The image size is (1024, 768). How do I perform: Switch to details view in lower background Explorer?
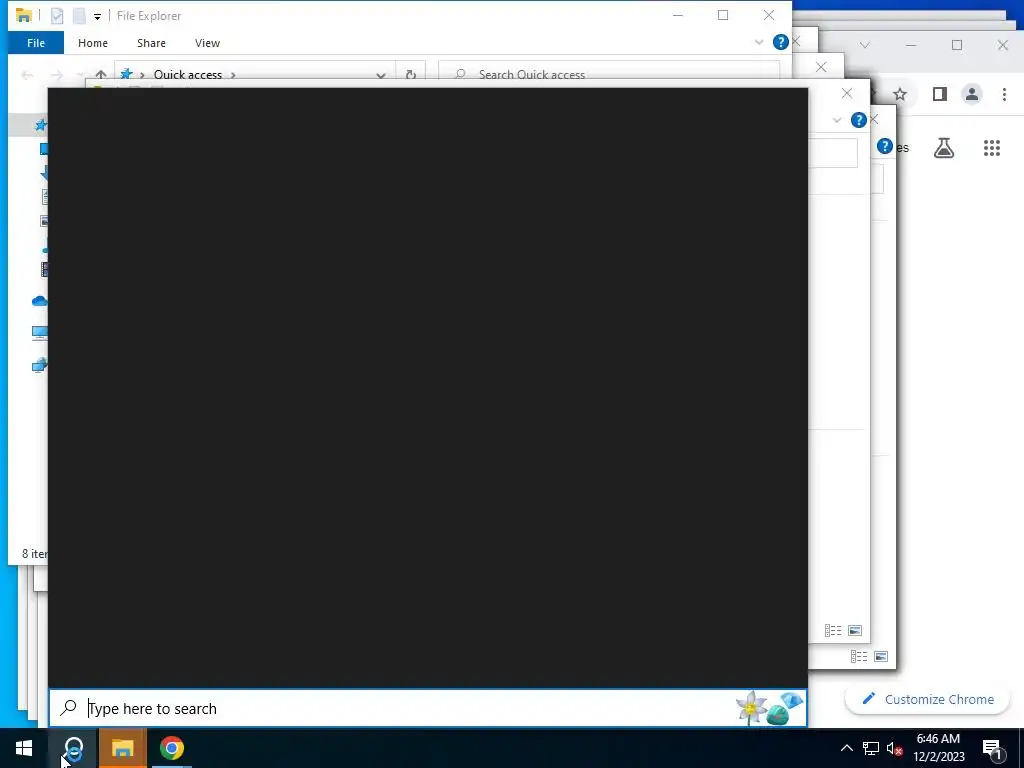pos(859,656)
